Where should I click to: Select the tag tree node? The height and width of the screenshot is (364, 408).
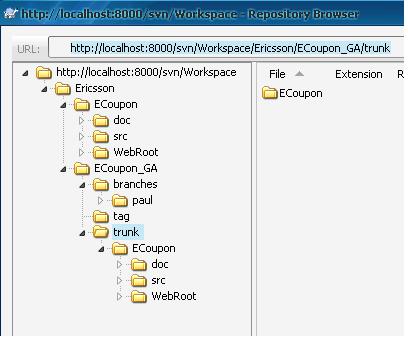pos(121,216)
